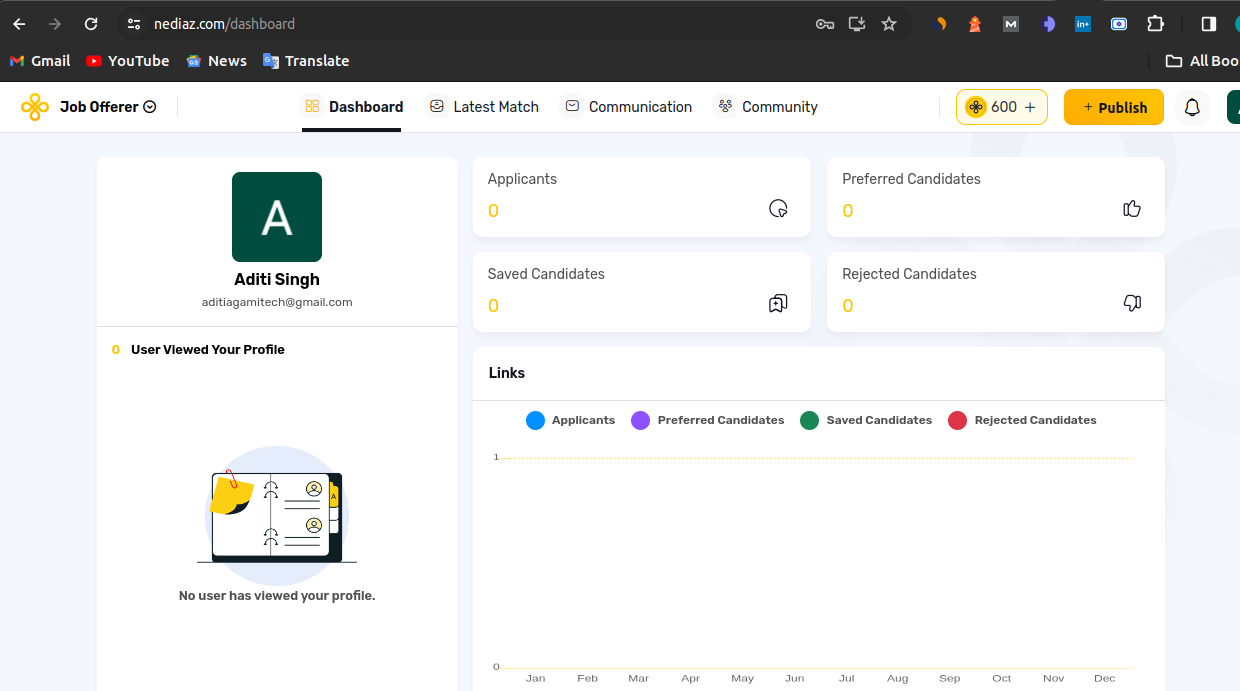Expand the Job Offerer role dropdown
The height and width of the screenshot is (691, 1240).
(x=108, y=107)
